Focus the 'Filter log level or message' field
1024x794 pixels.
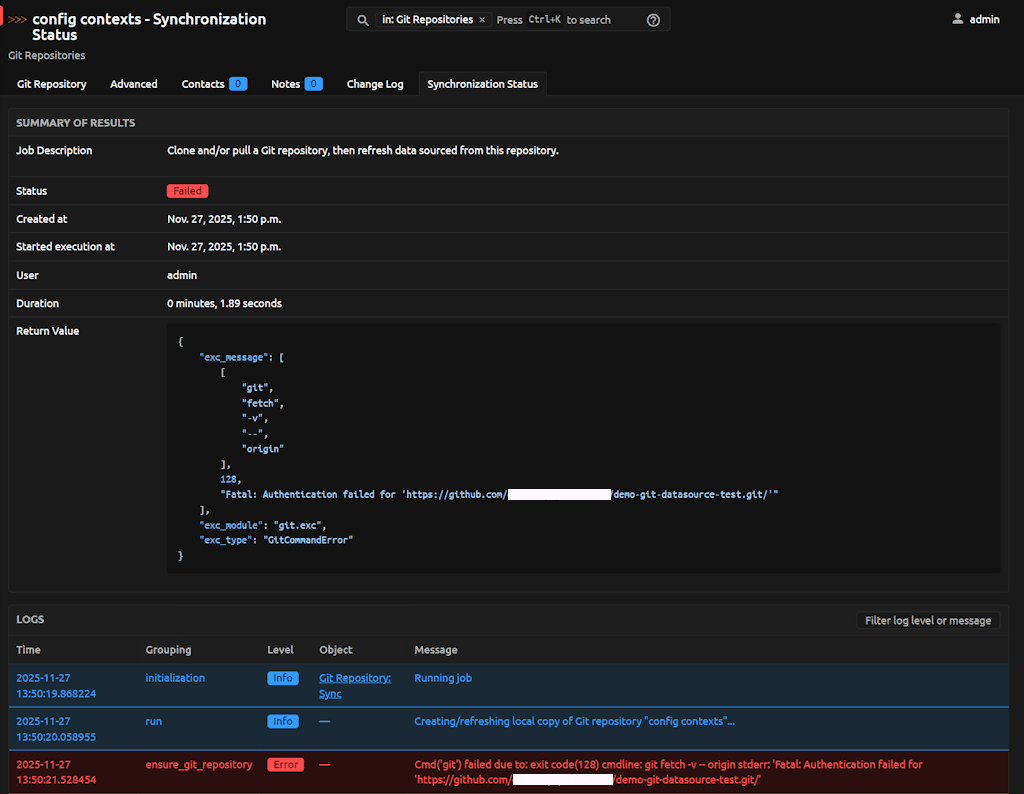coord(927,620)
